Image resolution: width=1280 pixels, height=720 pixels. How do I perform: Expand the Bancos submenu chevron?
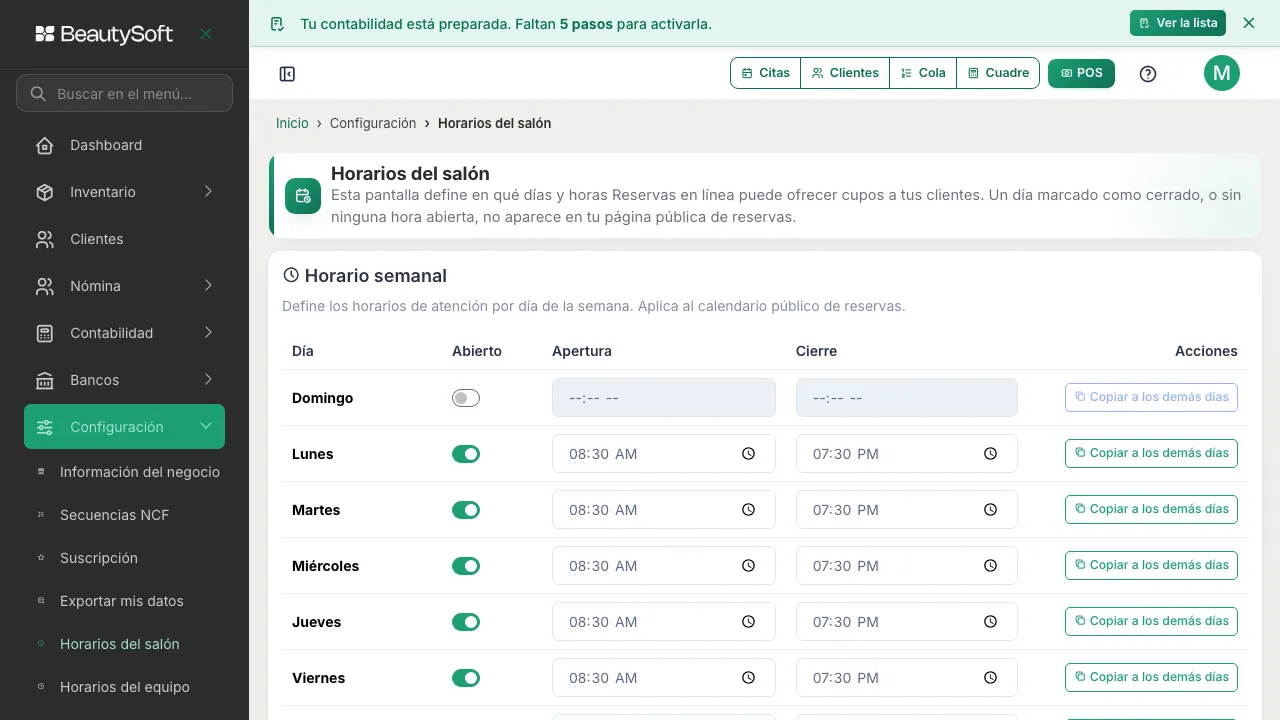(208, 380)
